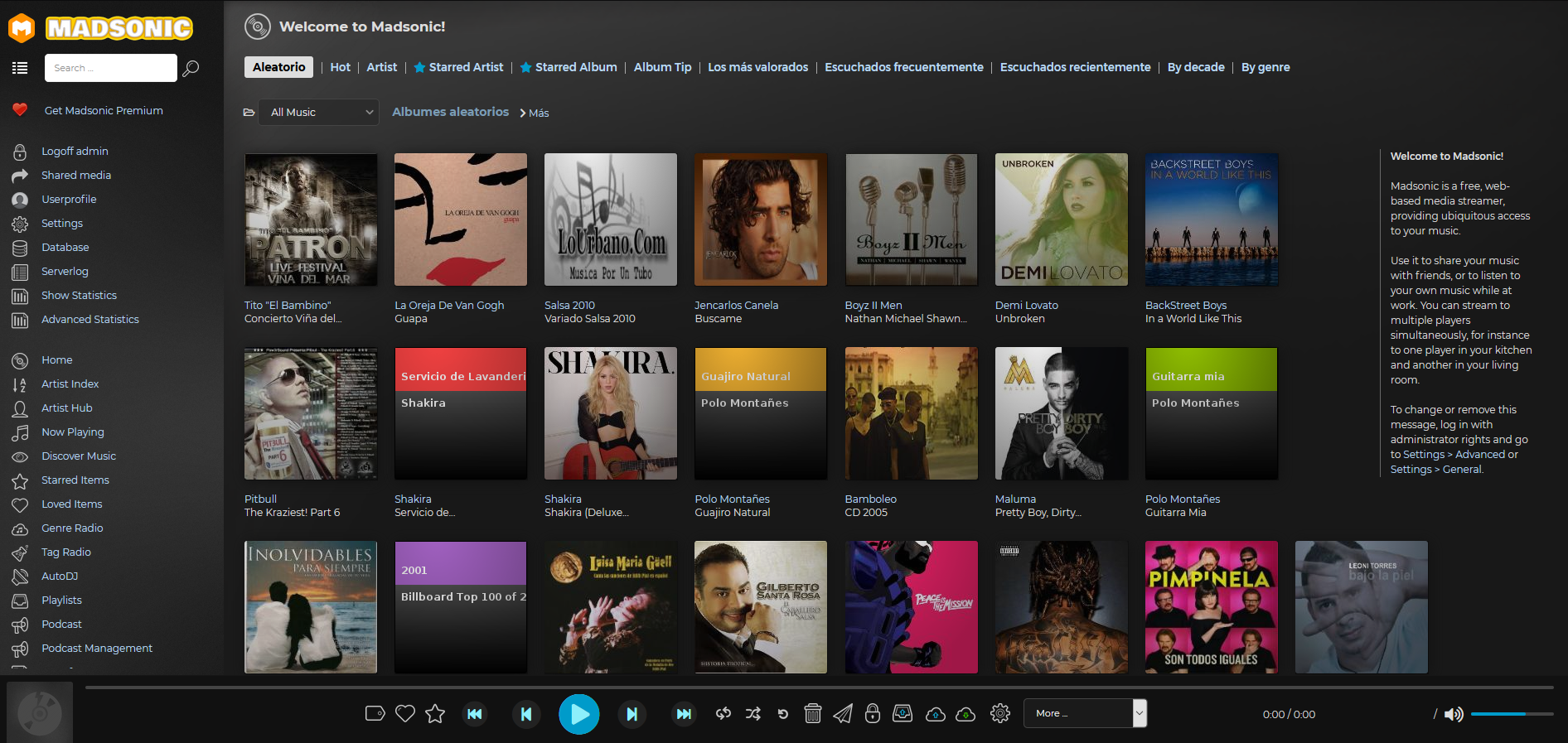Go back to the previous track

526,714
